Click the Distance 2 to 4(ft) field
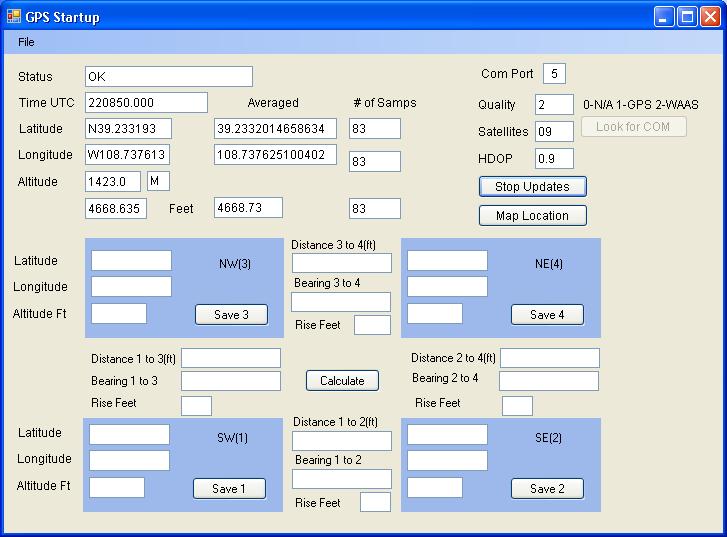Image resolution: width=727 pixels, height=537 pixels. (x=550, y=358)
